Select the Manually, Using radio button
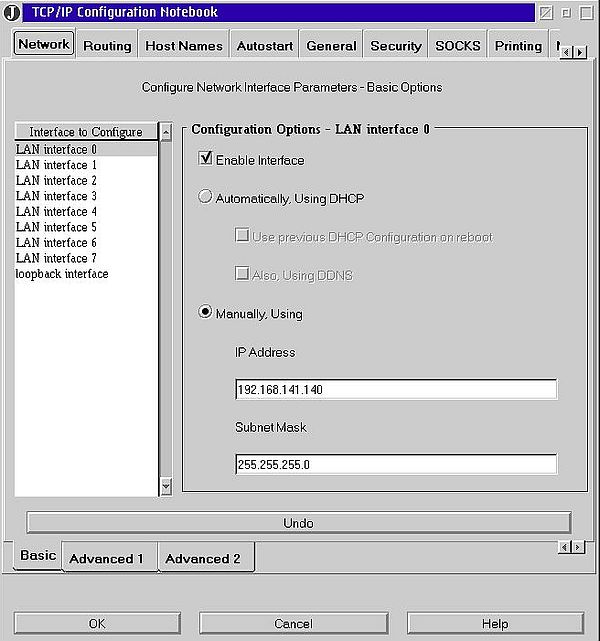This screenshot has width=600, height=641. click(x=207, y=313)
